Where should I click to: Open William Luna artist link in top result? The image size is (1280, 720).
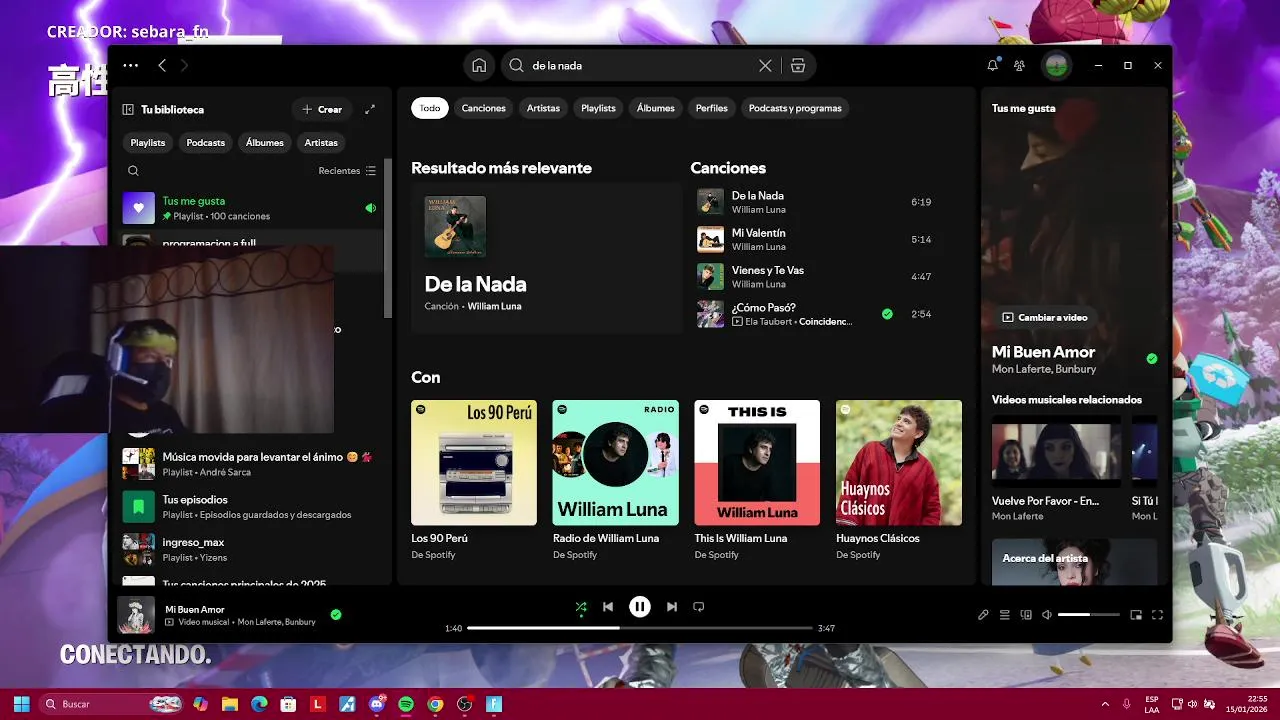[x=494, y=306]
